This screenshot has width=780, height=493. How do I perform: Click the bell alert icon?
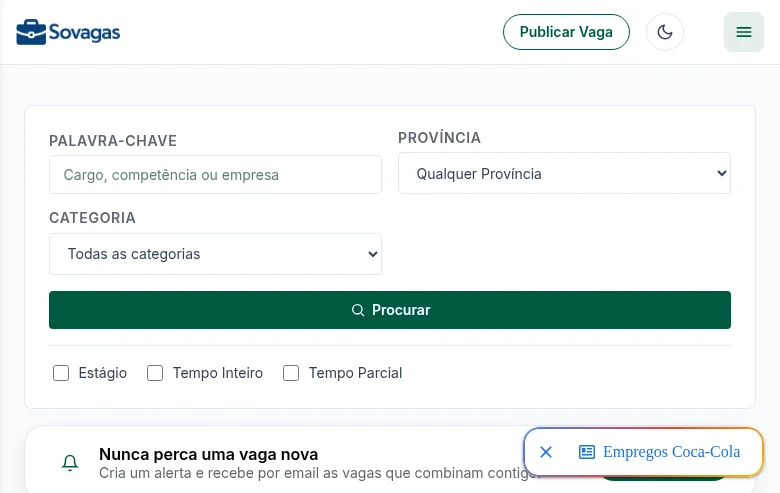click(x=70, y=463)
